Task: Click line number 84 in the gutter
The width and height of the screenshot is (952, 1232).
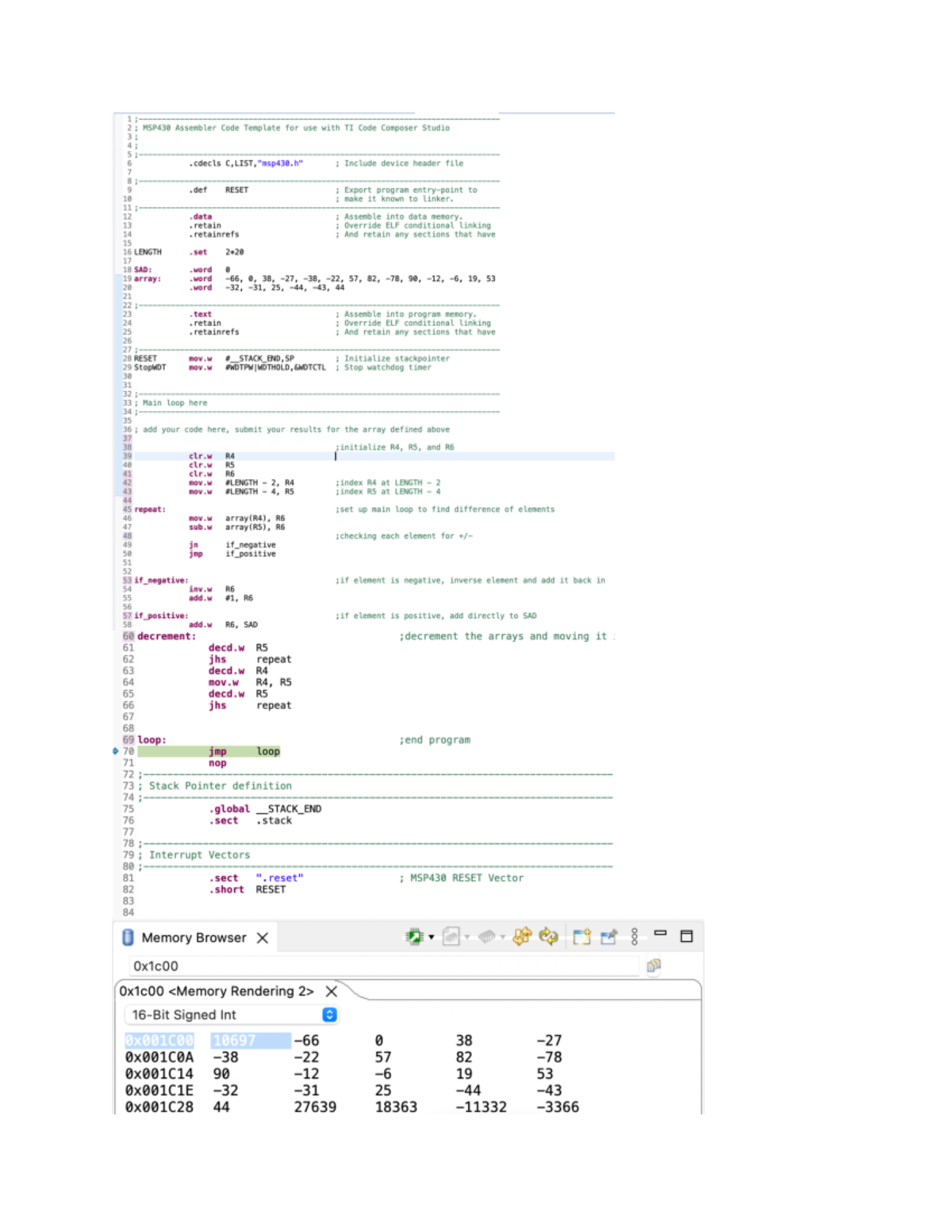Action: [129, 912]
